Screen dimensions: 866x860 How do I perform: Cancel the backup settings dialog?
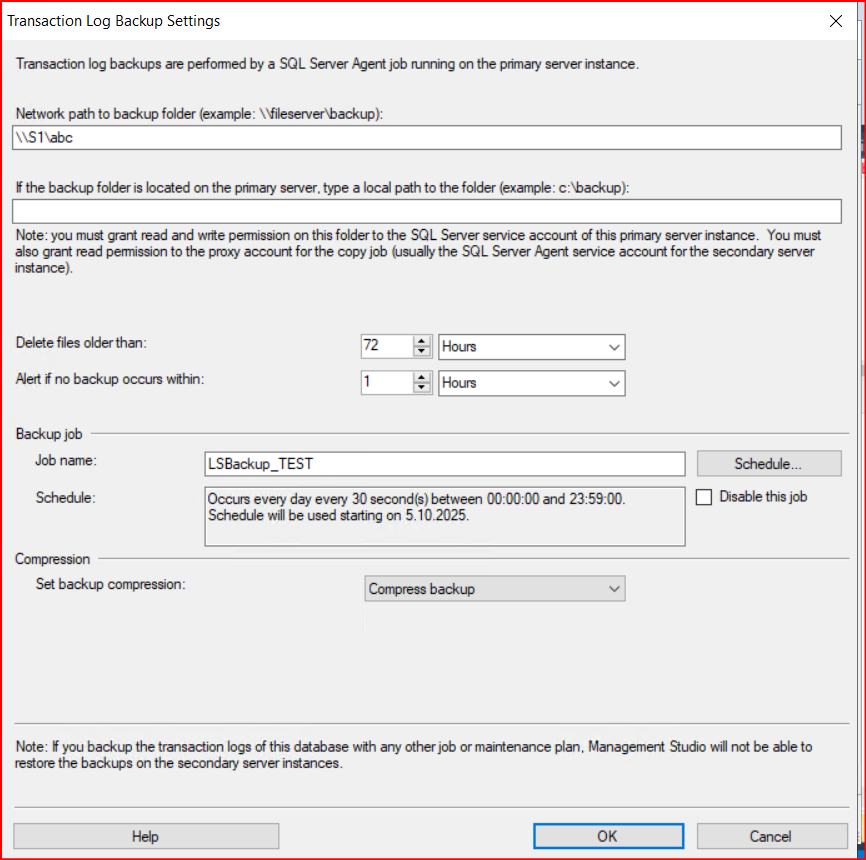pos(771,836)
